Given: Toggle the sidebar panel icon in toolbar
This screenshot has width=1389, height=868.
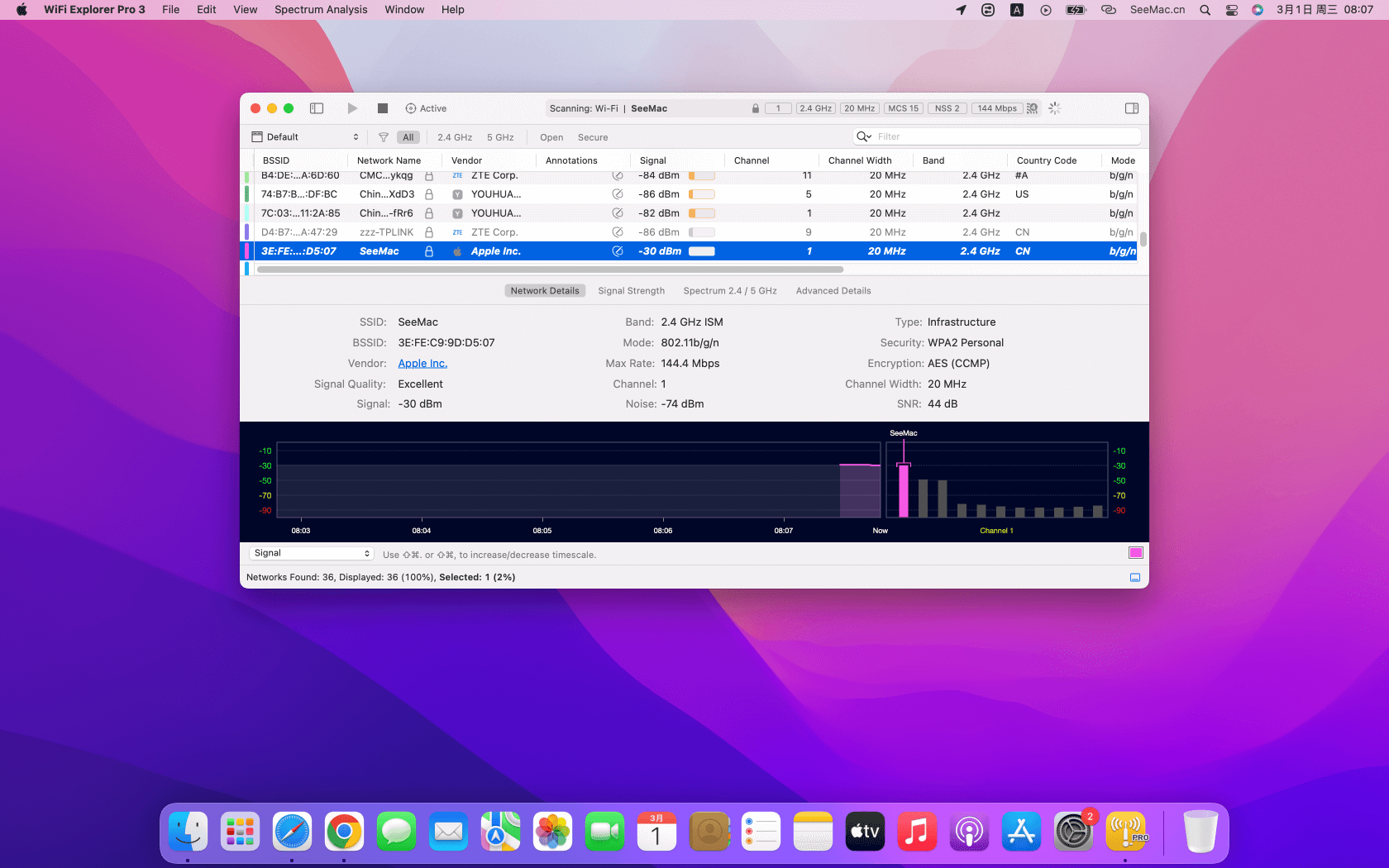Looking at the screenshot, I should pos(317,108).
